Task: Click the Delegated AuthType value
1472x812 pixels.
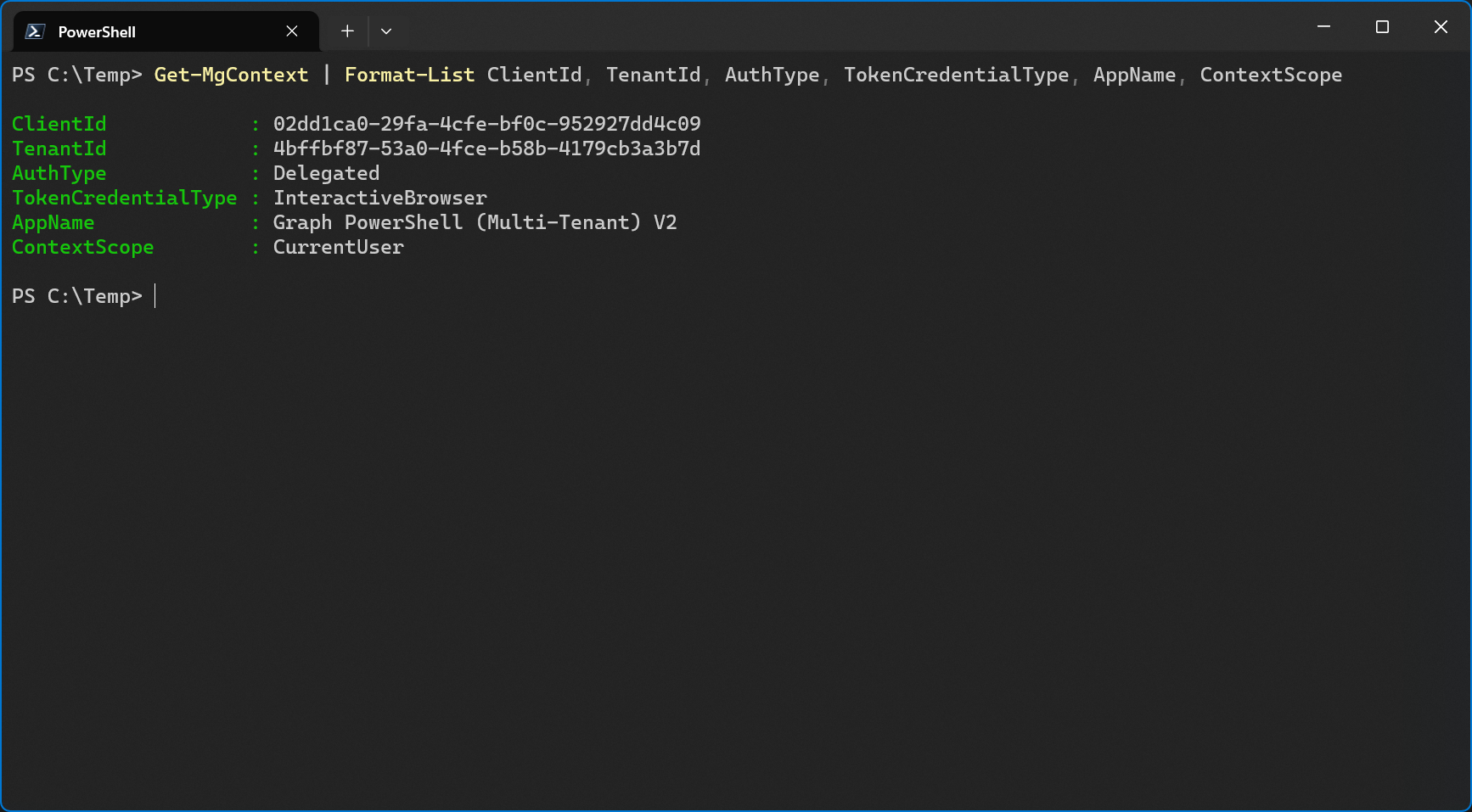Action: click(x=326, y=173)
